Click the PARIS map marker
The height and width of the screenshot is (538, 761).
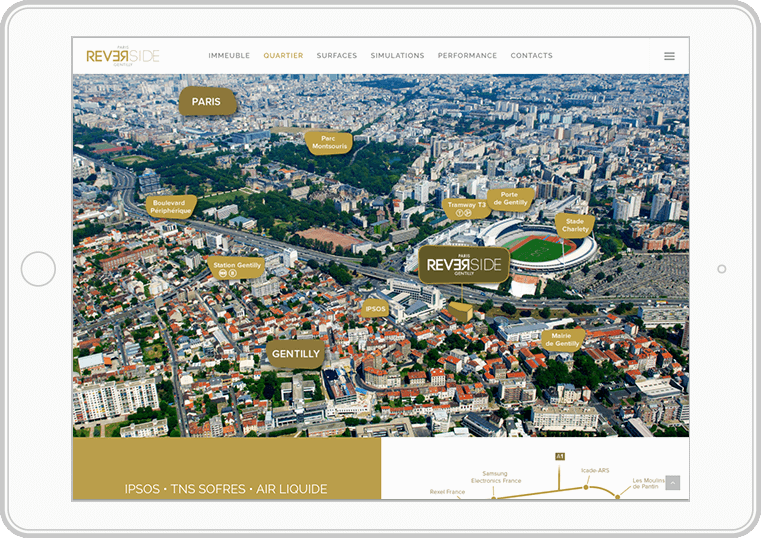(x=207, y=101)
